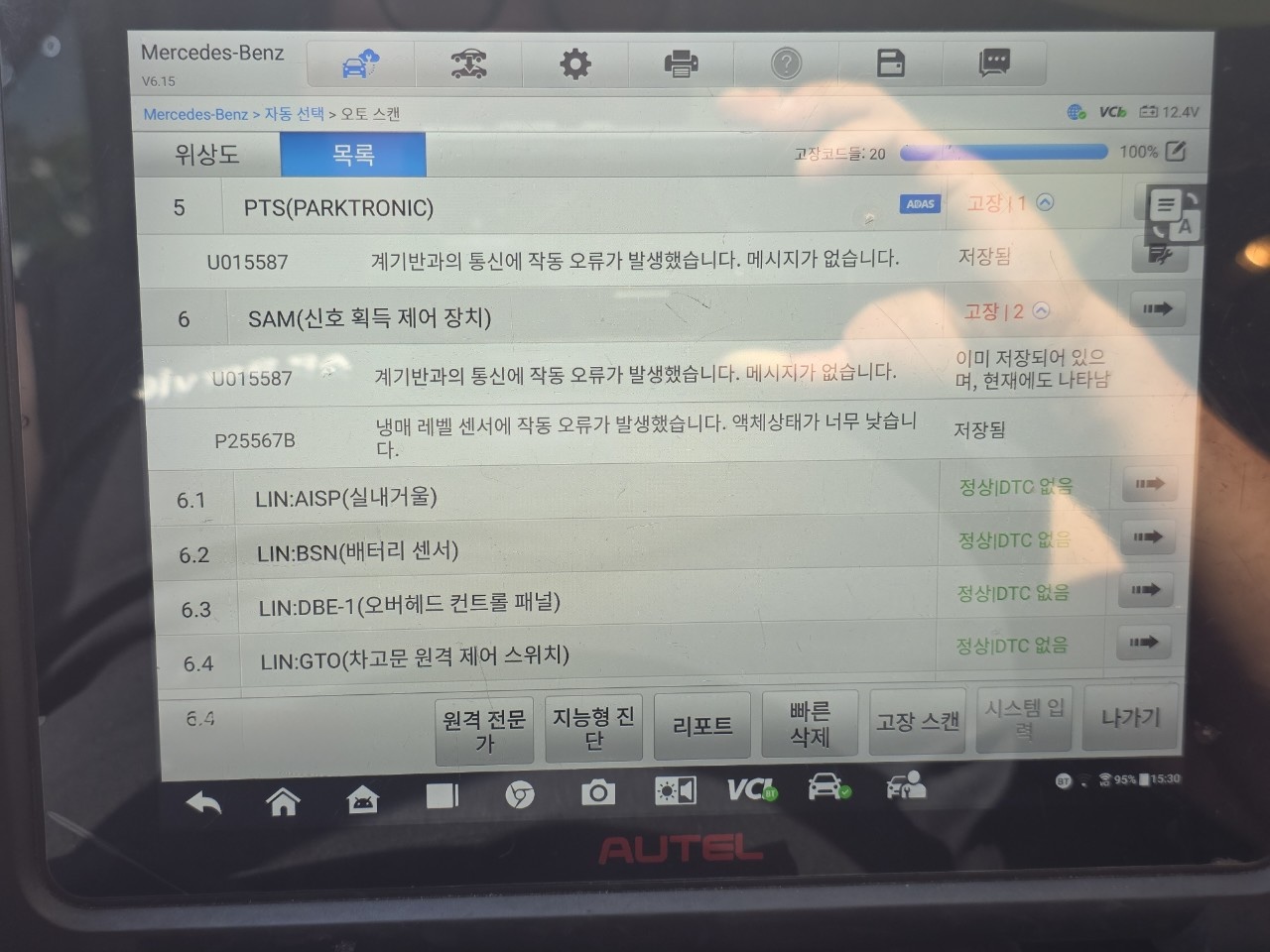Open arrow for LIN:AISP(실내거울) module
The width and height of the screenshot is (1270, 952).
click(1149, 484)
